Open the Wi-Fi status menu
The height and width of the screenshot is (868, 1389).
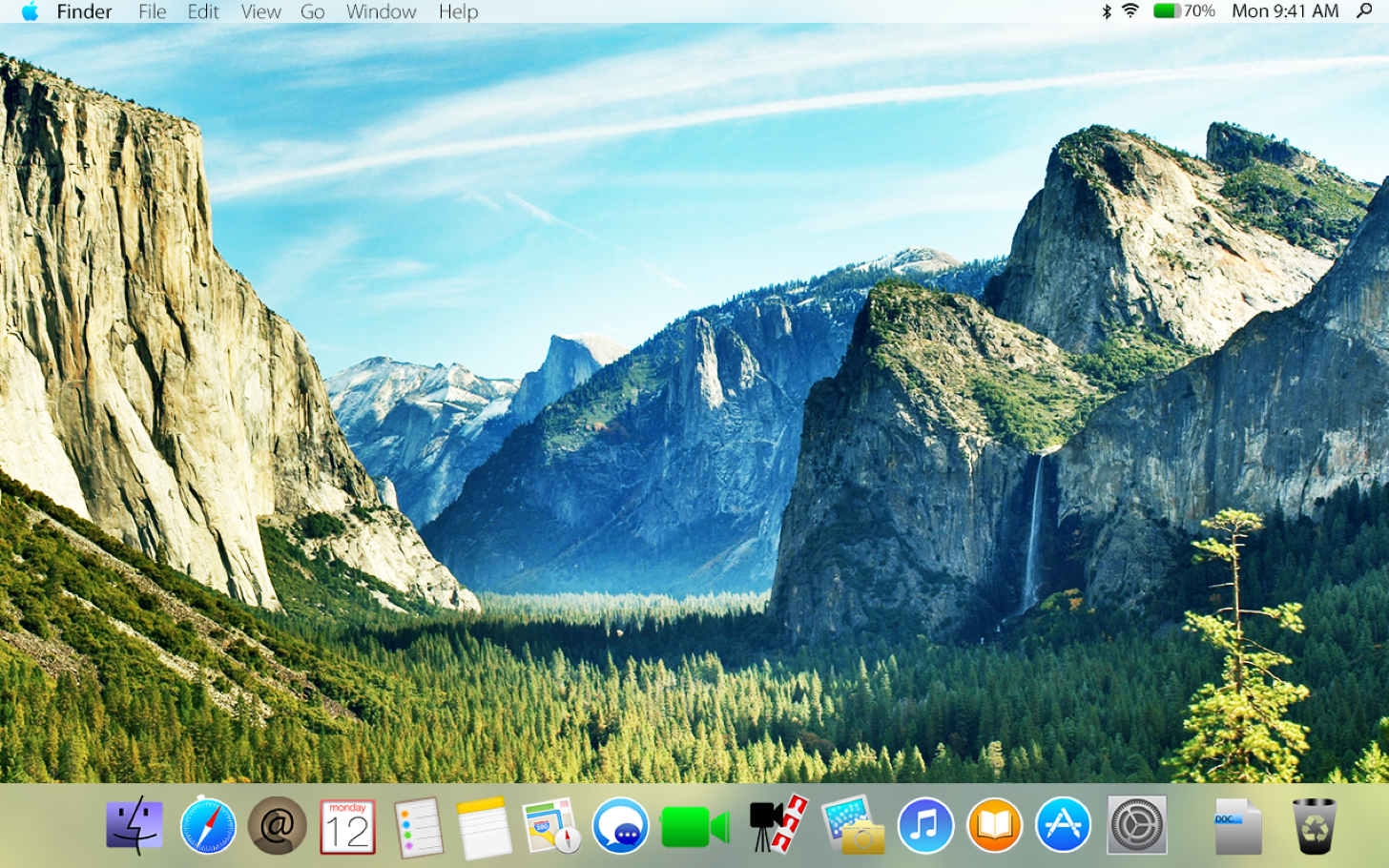point(1130,12)
